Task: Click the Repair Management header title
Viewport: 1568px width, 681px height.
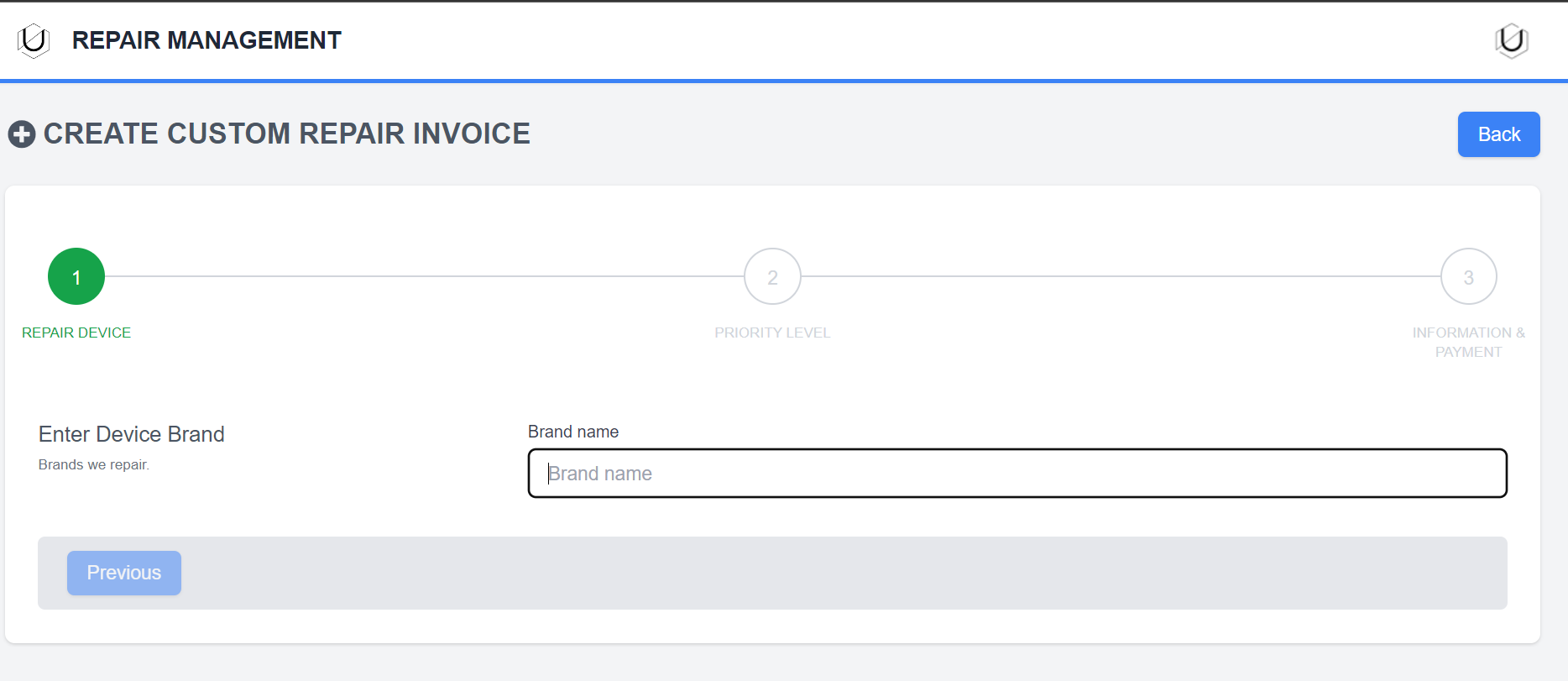Action: click(206, 40)
